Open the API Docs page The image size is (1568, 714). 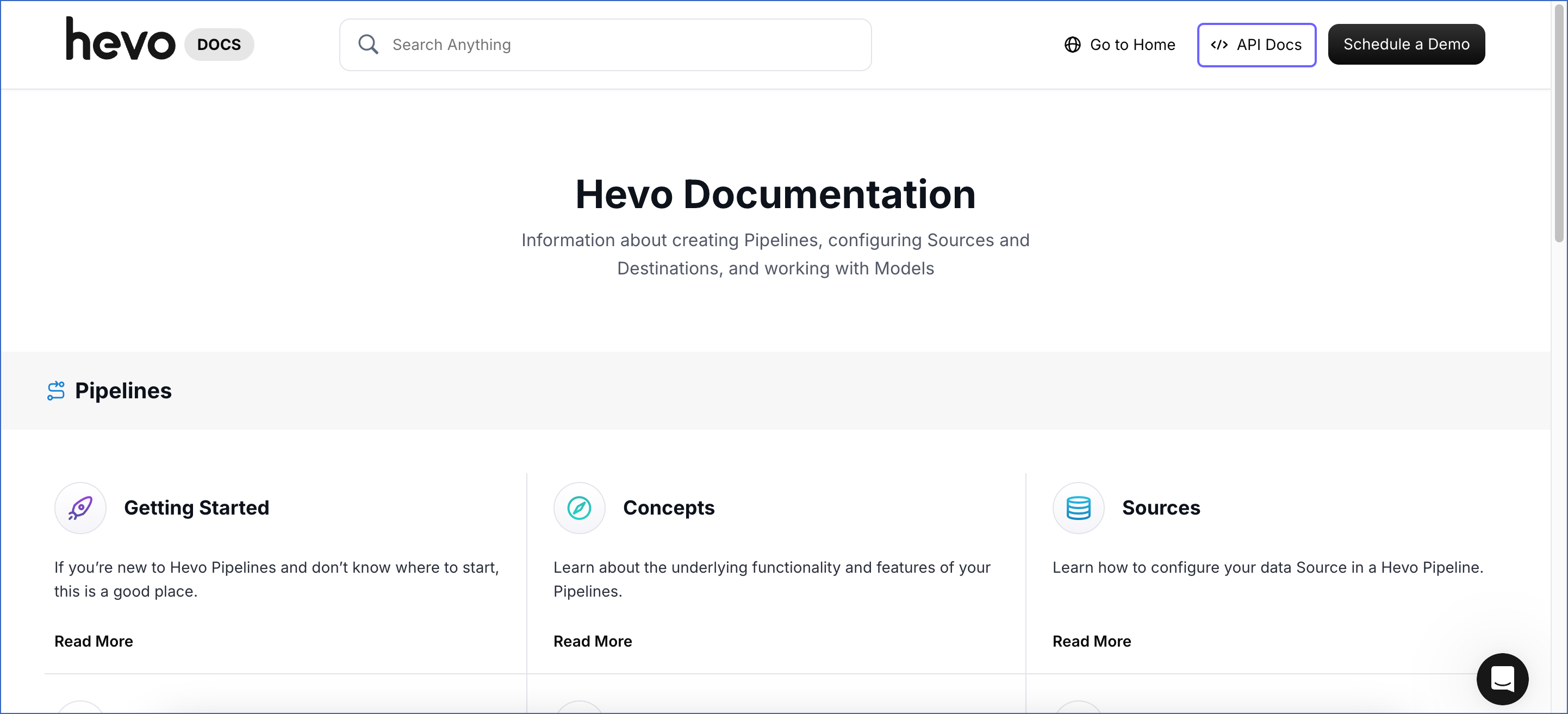[x=1256, y=45]
